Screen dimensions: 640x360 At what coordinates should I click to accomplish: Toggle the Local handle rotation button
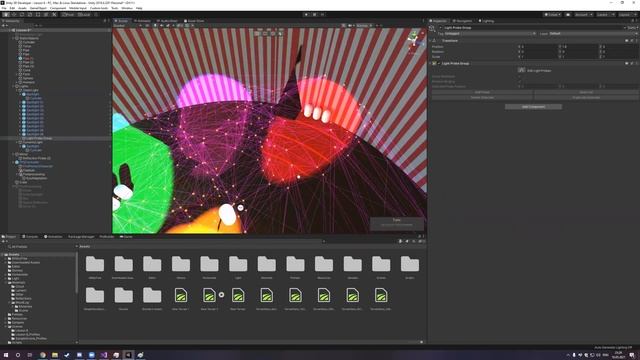[84, 14]
